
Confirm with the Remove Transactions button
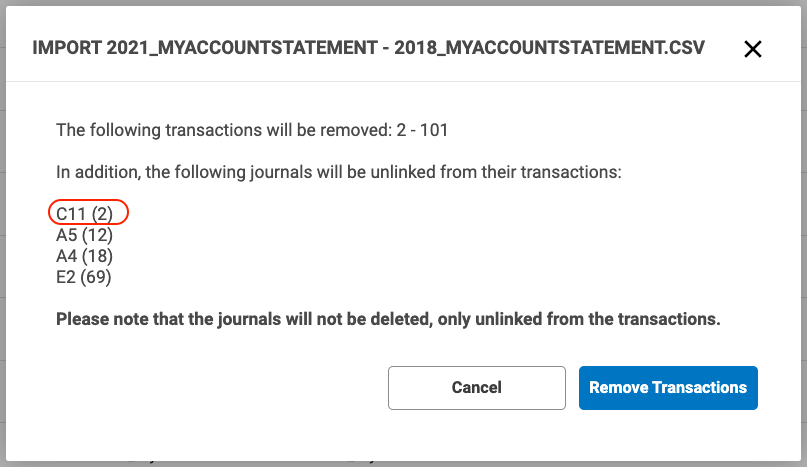668,387
